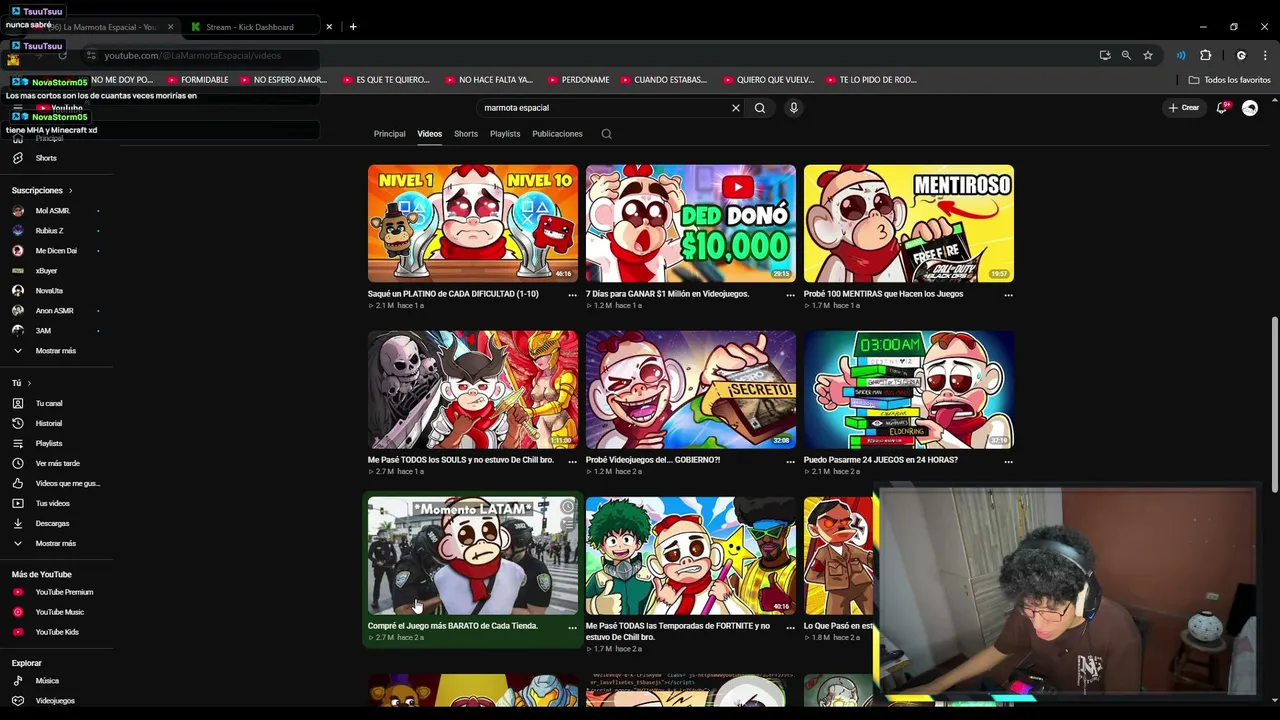1280x720 pixels.
Task: Switch to the channel Shorts tab
Action: pos(466,134)
